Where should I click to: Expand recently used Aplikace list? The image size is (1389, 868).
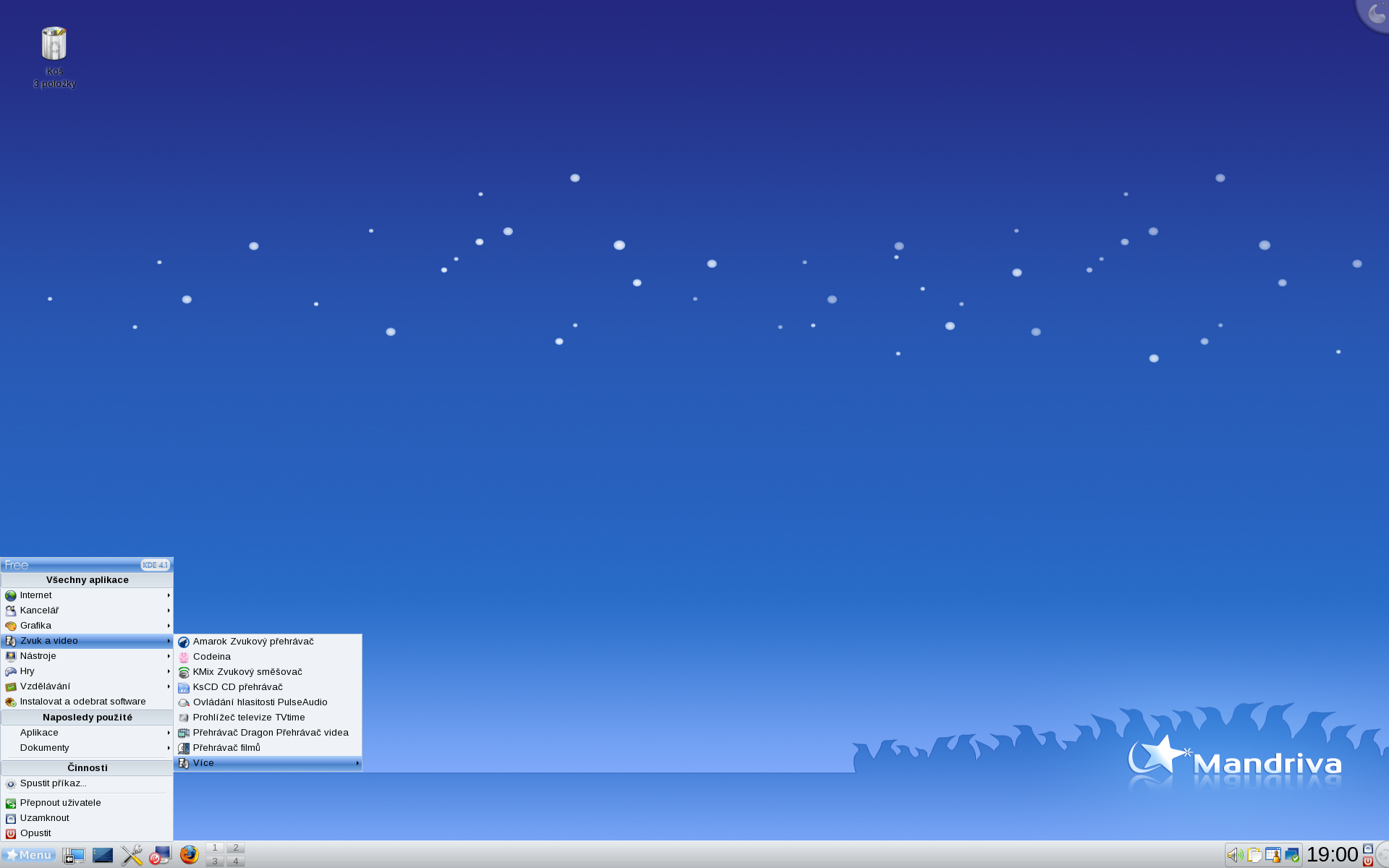87,733
